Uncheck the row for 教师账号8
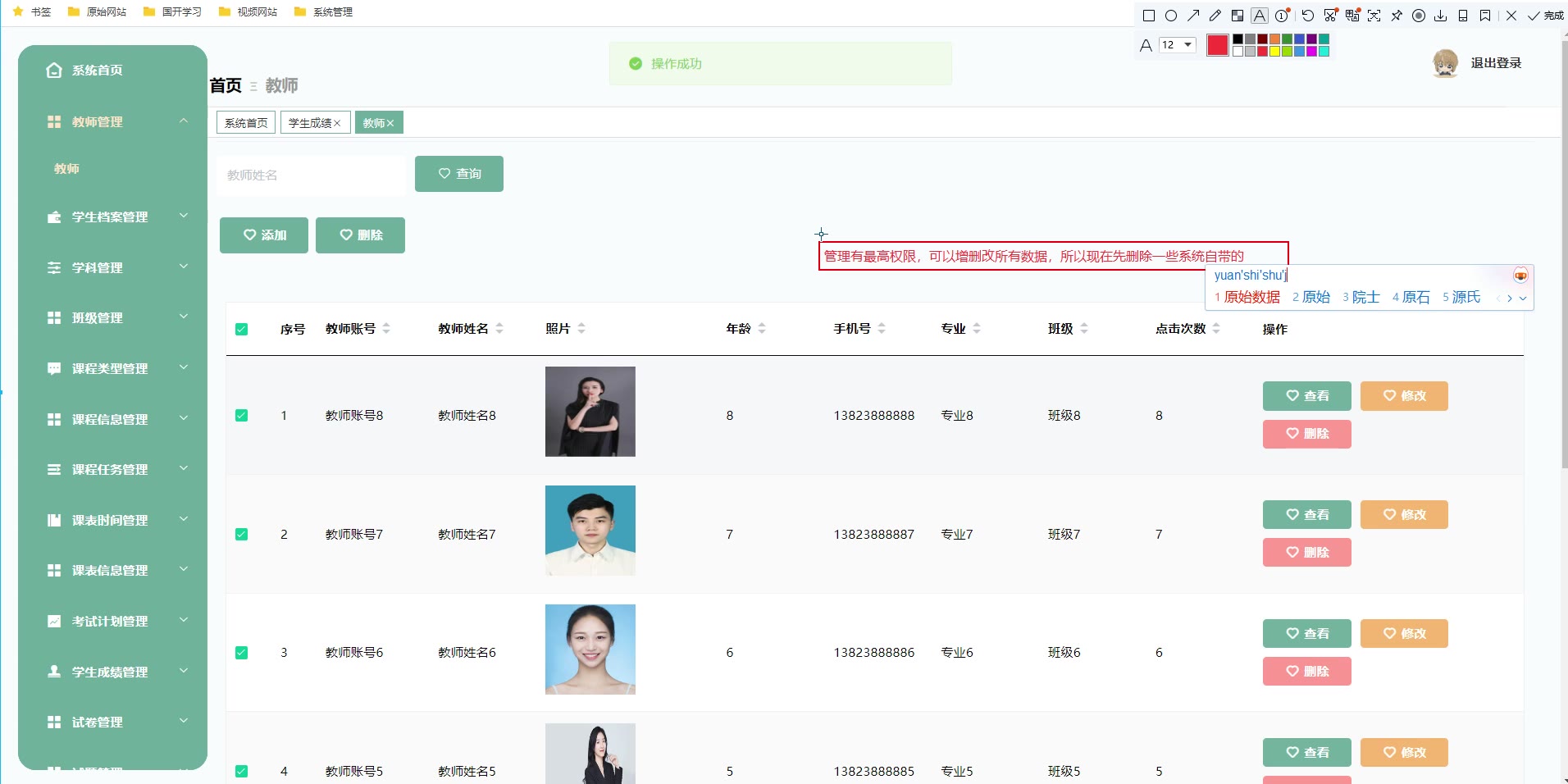Viewport: 1568px width, 784px height. click(241, 416)
